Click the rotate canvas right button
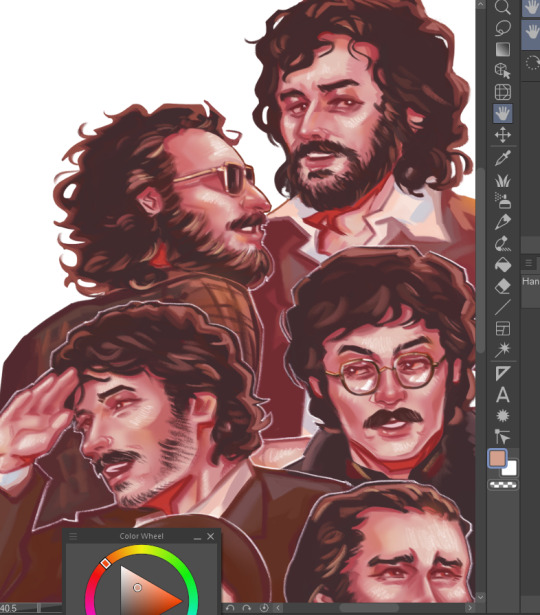The image size is (540, 615). [247, 609]
